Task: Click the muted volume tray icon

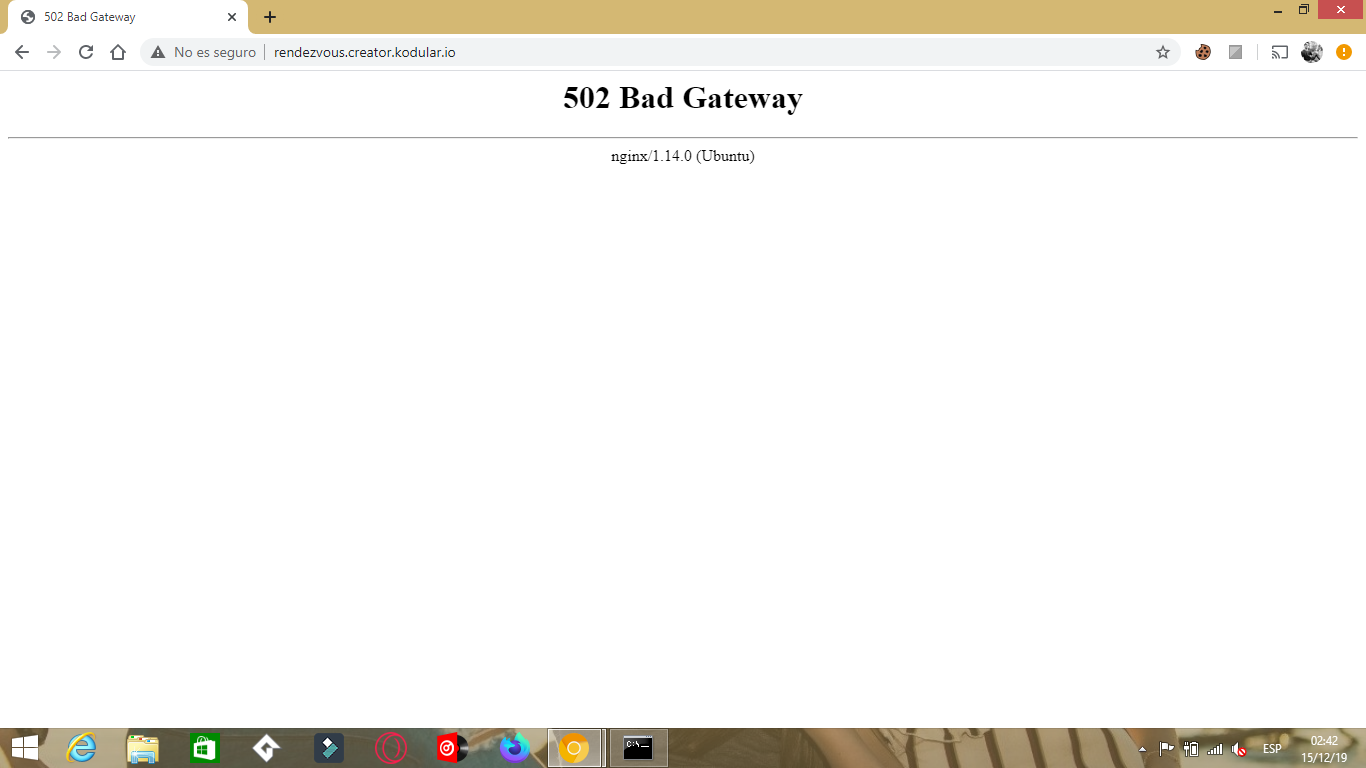Action: [x=1239, y=749]
